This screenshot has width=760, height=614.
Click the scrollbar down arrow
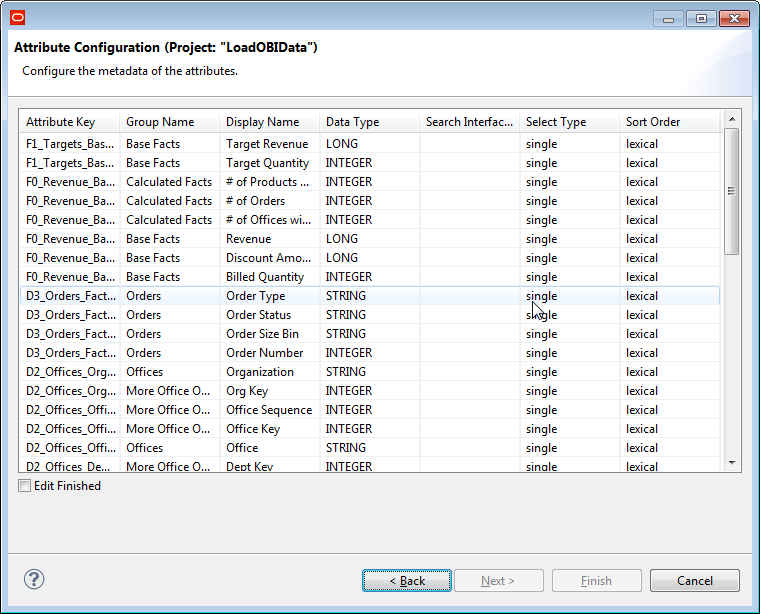click(x=732, y=463)
